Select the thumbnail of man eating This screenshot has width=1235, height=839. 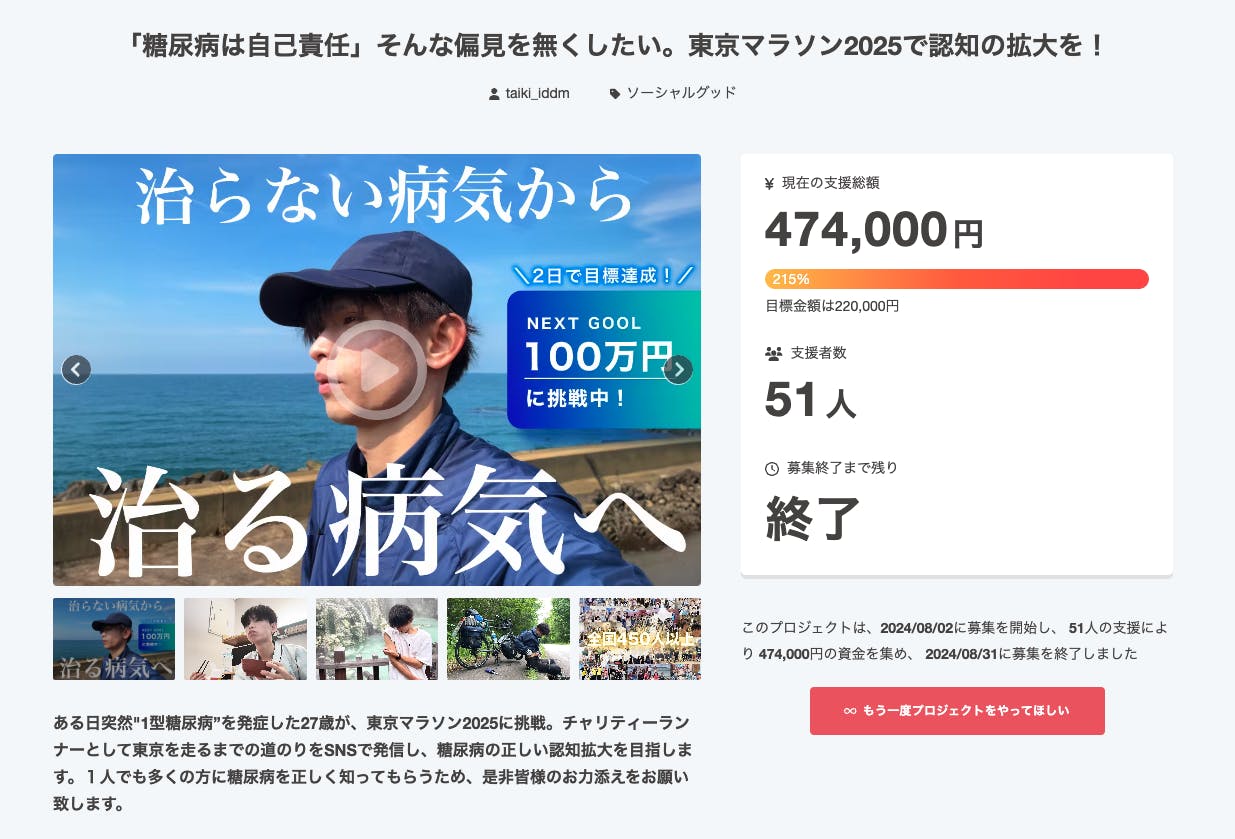point(245,639)
